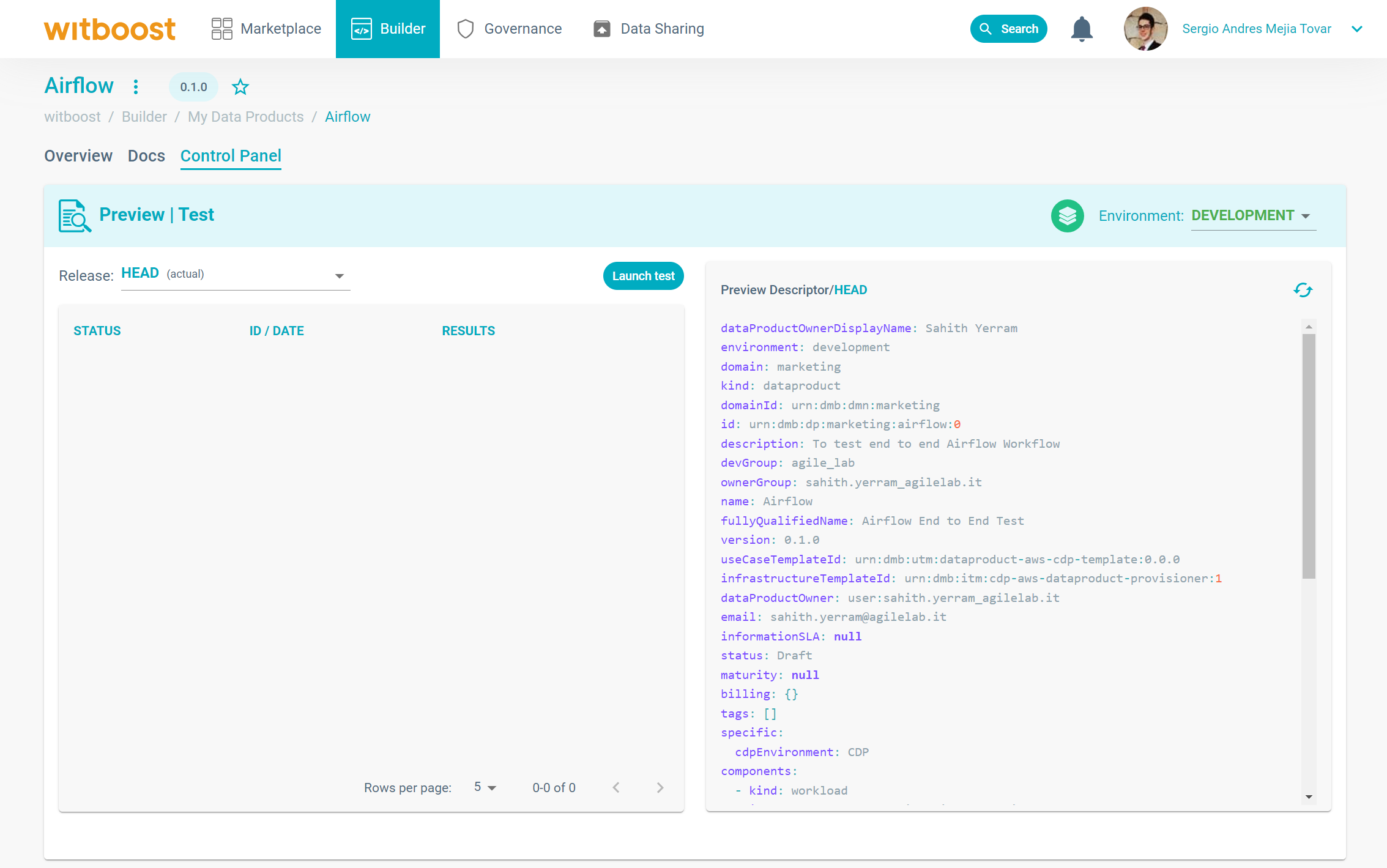Click the user profile avatar picture
Screen dimensions: 1387x868
point(1145,29)
